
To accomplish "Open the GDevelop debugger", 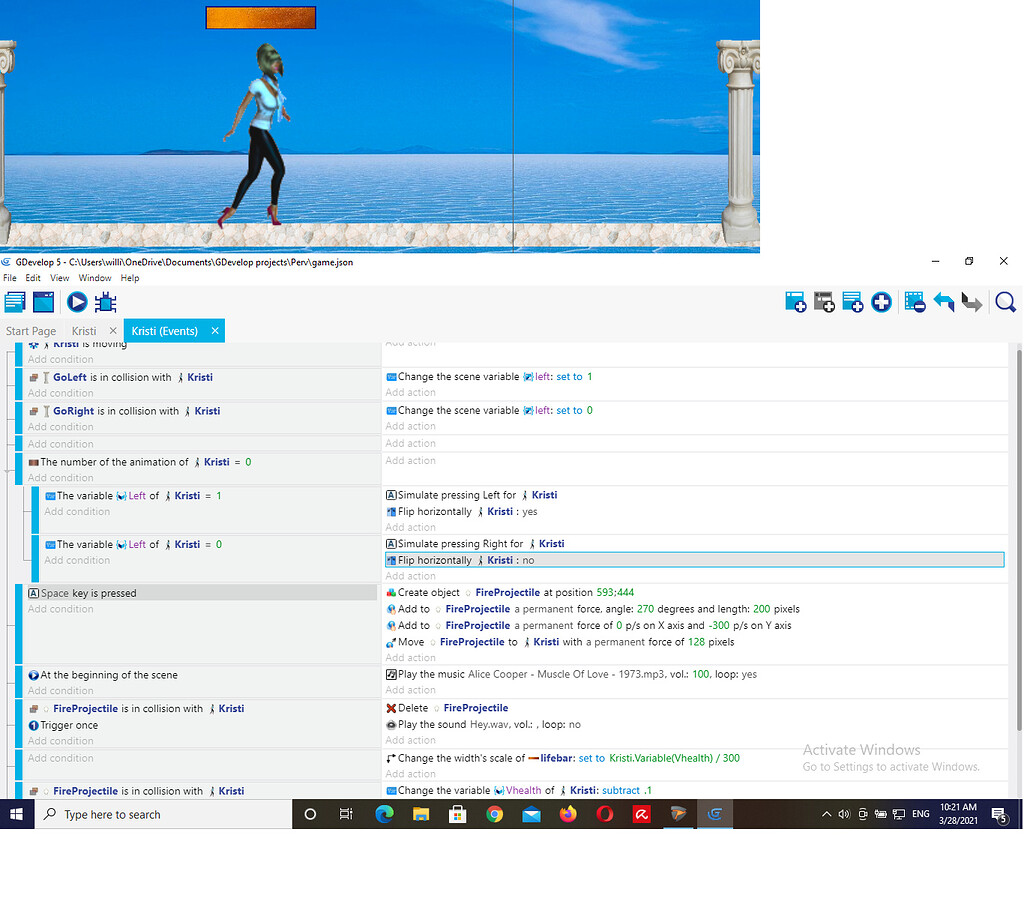I will pos(105,301).
